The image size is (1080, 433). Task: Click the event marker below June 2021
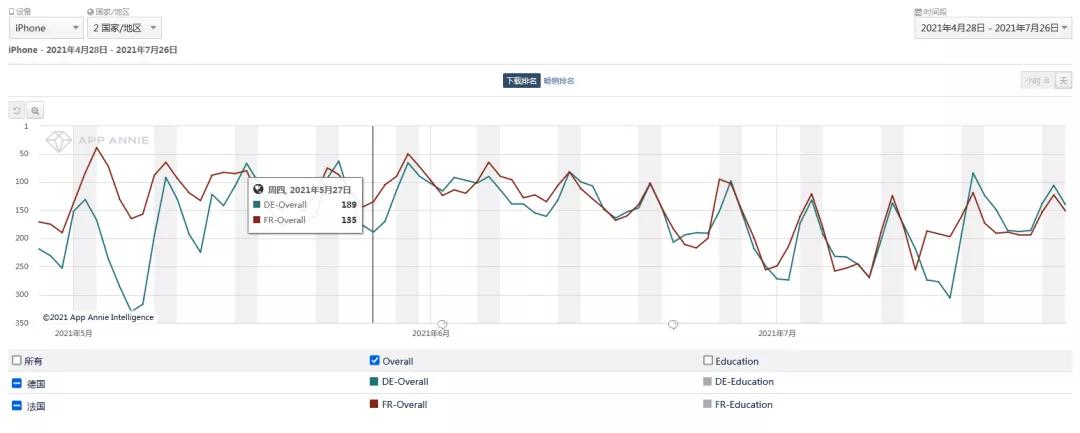pyautogui.click(x=443, y=325)
